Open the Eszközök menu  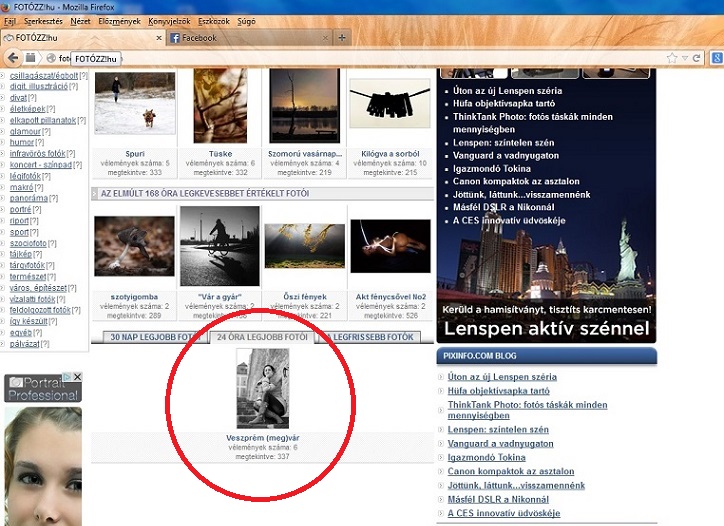tap(214, 21)
